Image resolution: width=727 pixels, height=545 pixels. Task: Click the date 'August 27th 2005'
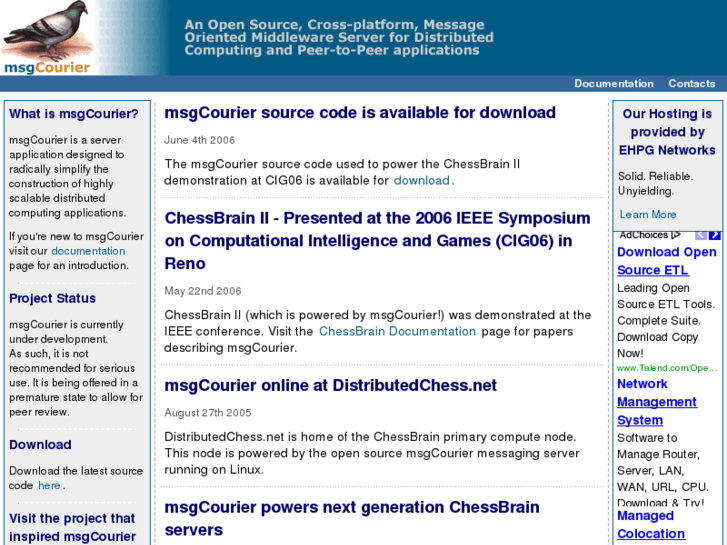[208, 413]
